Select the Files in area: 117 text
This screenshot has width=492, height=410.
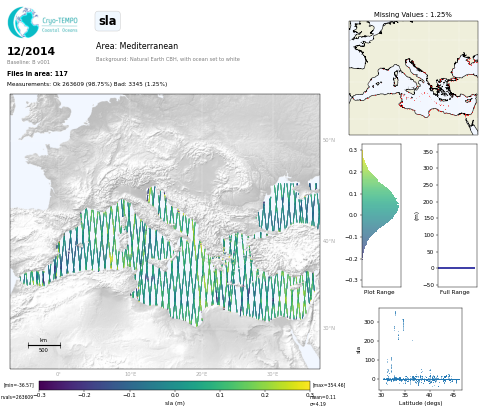click(x=37, y=74)
